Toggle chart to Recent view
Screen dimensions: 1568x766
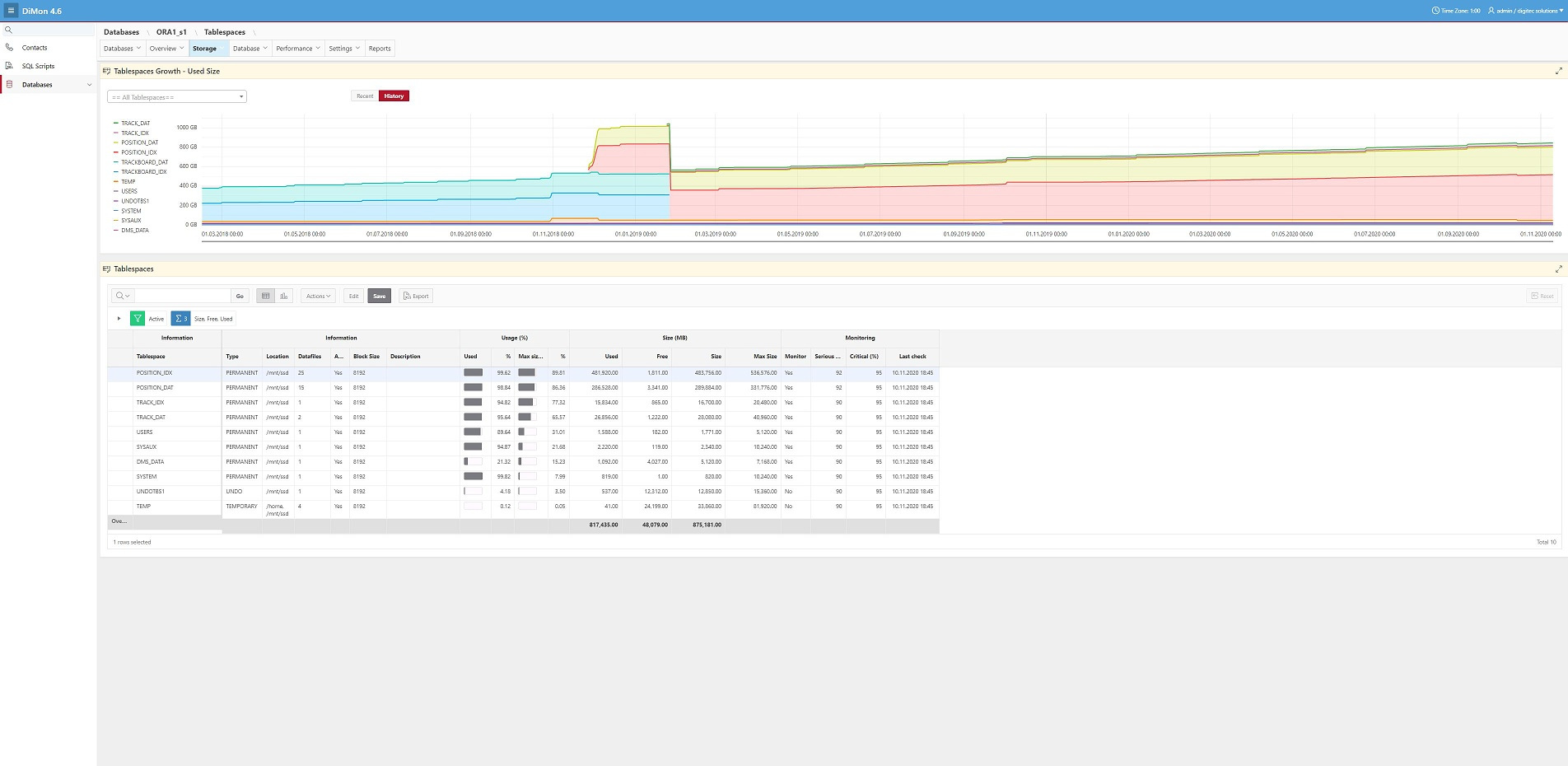click(x=364, y=96)
